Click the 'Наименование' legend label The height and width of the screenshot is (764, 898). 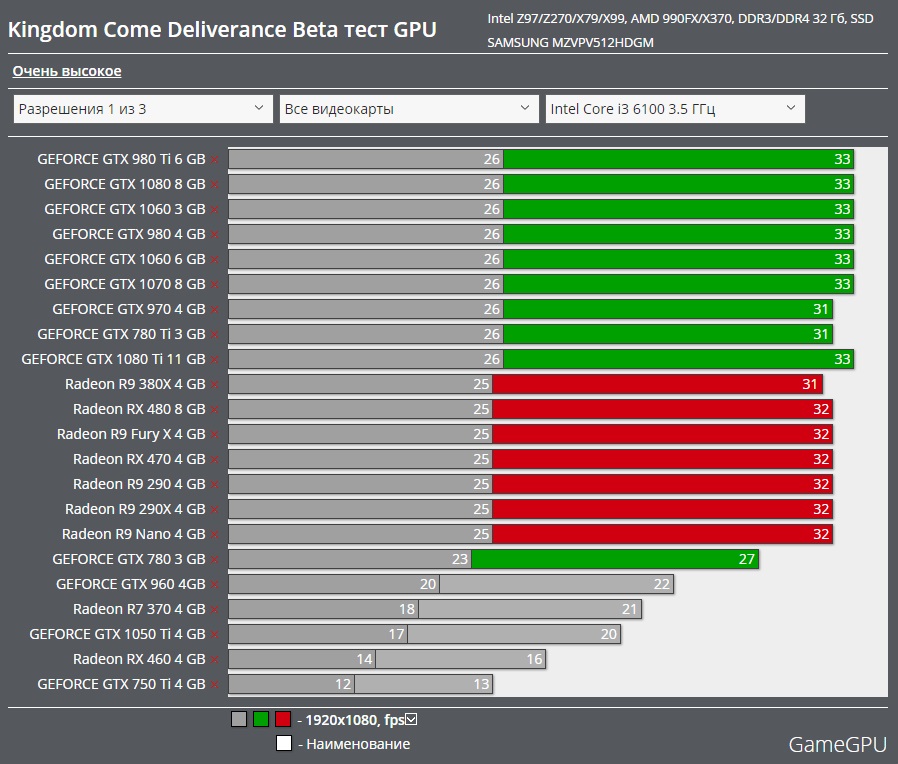click(x=358, y=744)
